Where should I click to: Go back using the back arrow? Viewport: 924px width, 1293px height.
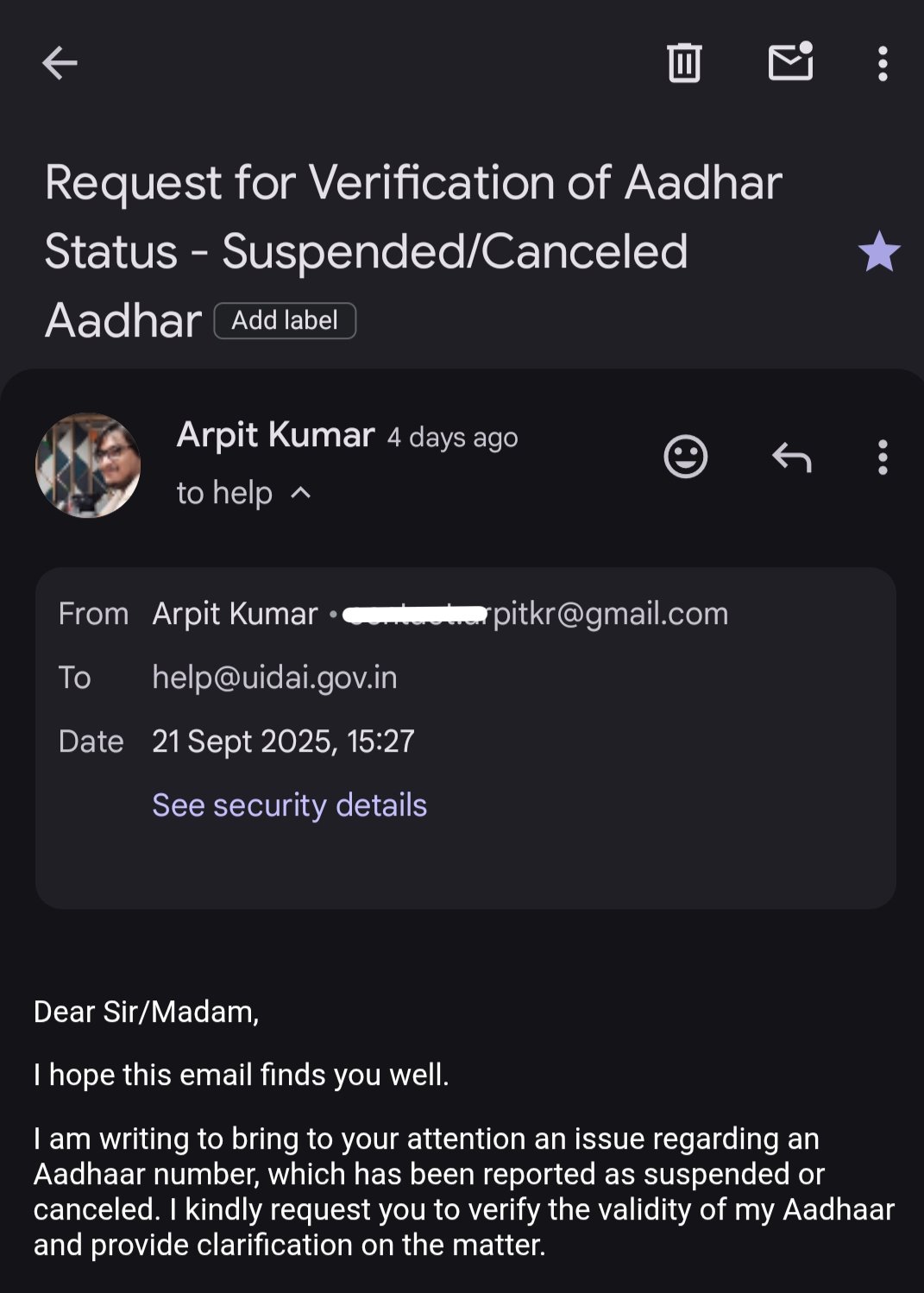60,63
